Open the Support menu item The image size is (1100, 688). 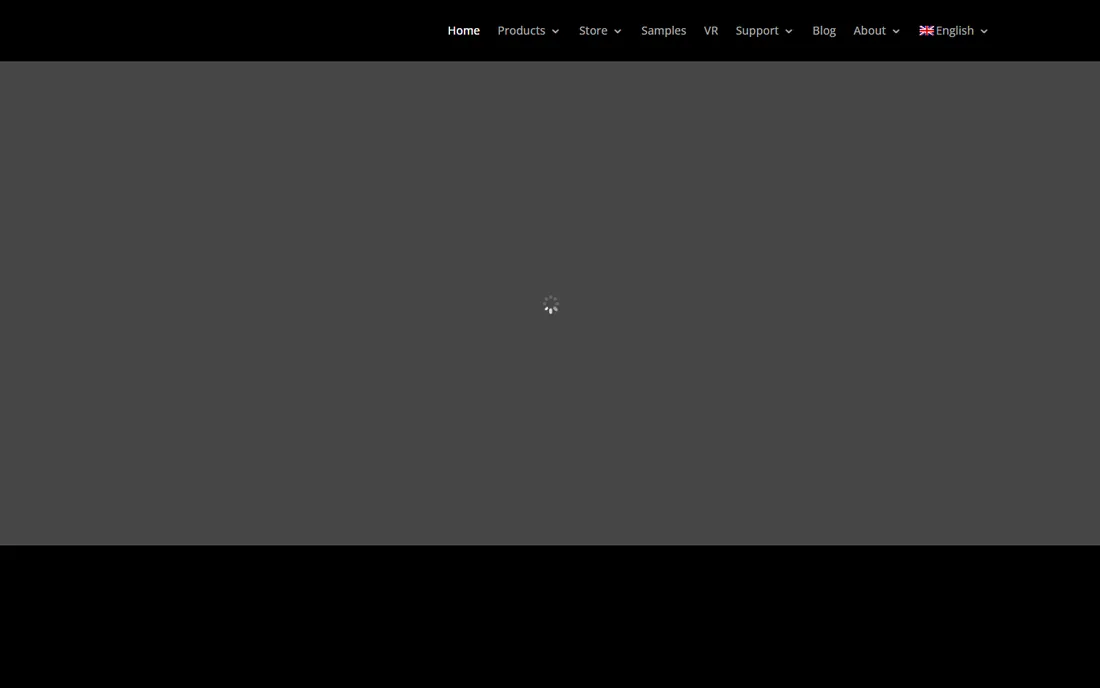(x=756, y=31)
